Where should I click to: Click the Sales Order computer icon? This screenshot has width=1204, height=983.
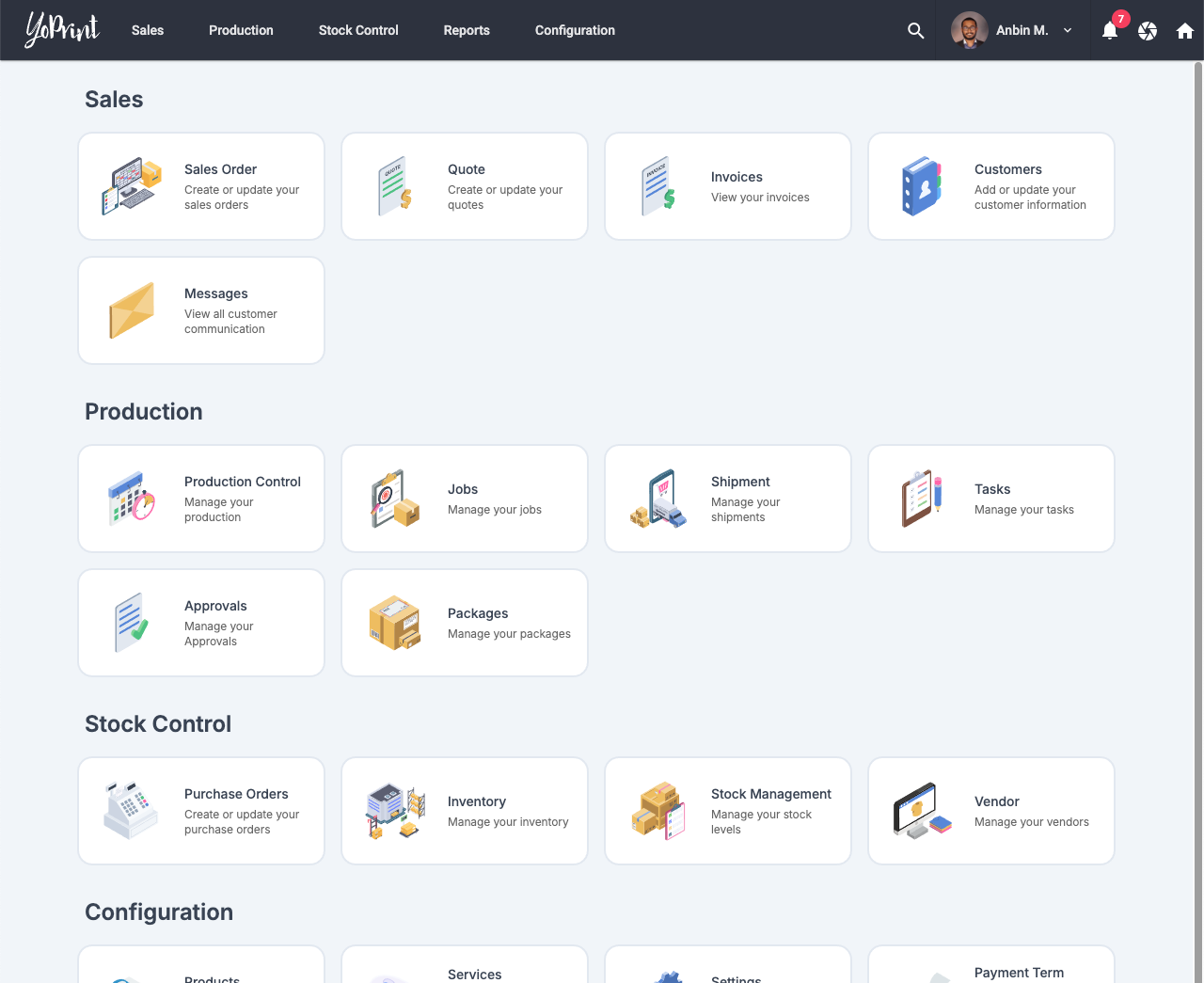click(132, 186)
